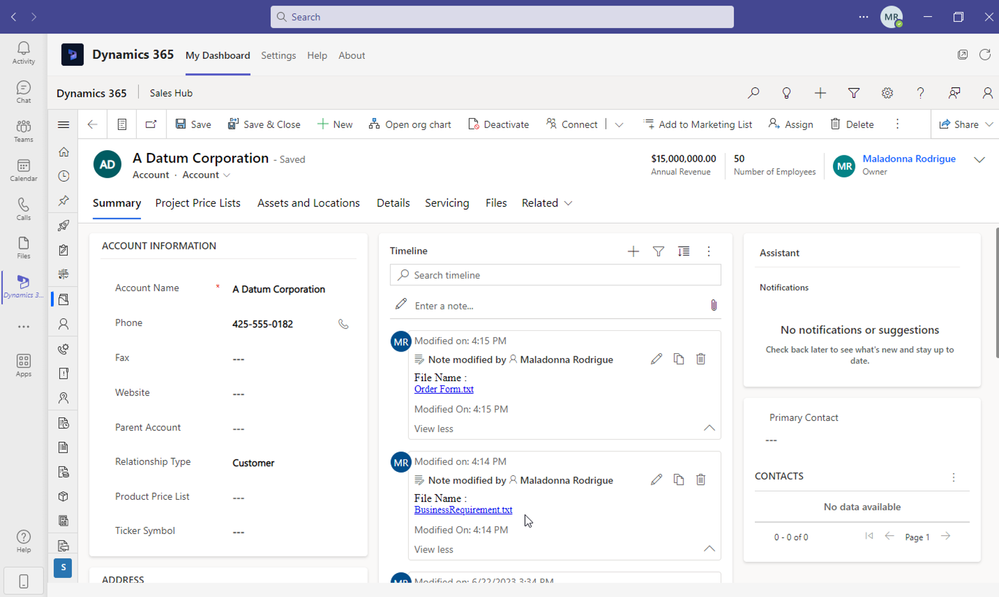The height and width of the screenshot is (597, 999).
Task: Open record in new window icon
Action: [x=151, y=124]
